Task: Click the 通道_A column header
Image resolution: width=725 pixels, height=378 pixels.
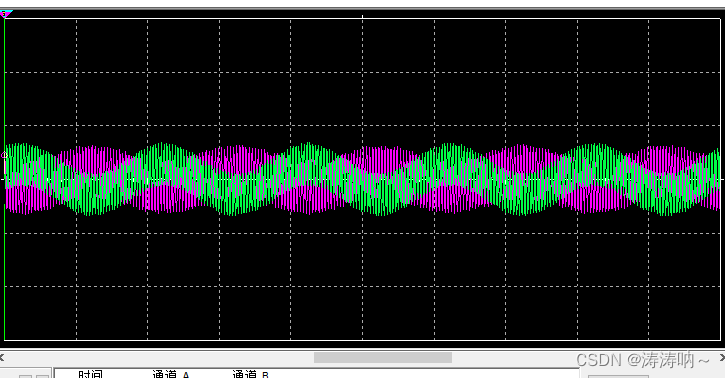Action: point(171,374)
